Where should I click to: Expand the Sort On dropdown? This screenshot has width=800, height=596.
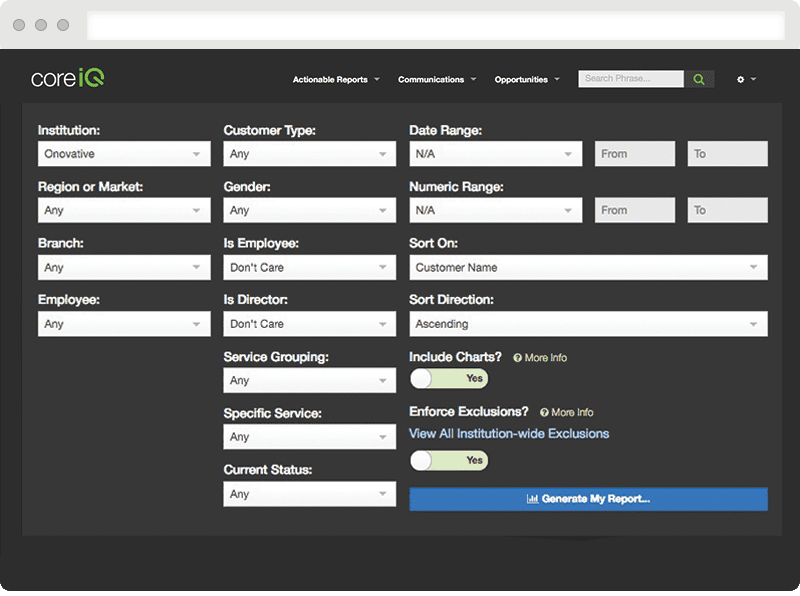point(588,267)
